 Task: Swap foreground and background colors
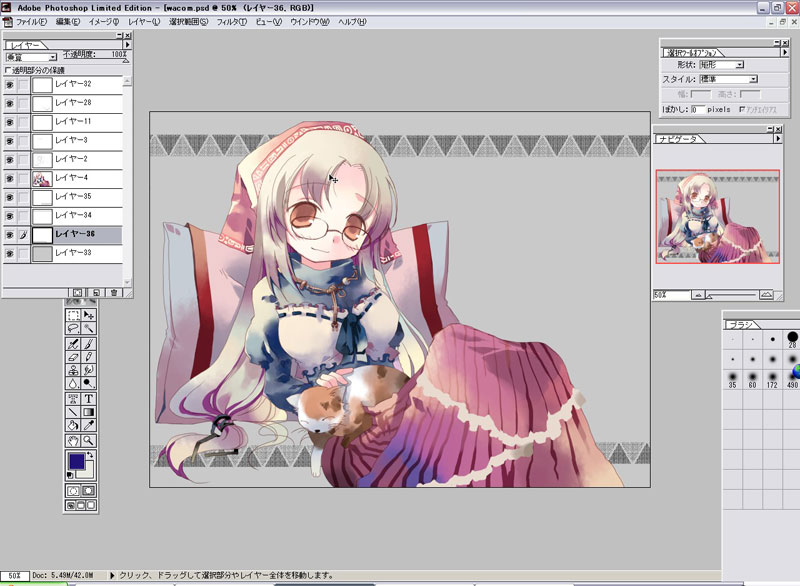point(90,454)
